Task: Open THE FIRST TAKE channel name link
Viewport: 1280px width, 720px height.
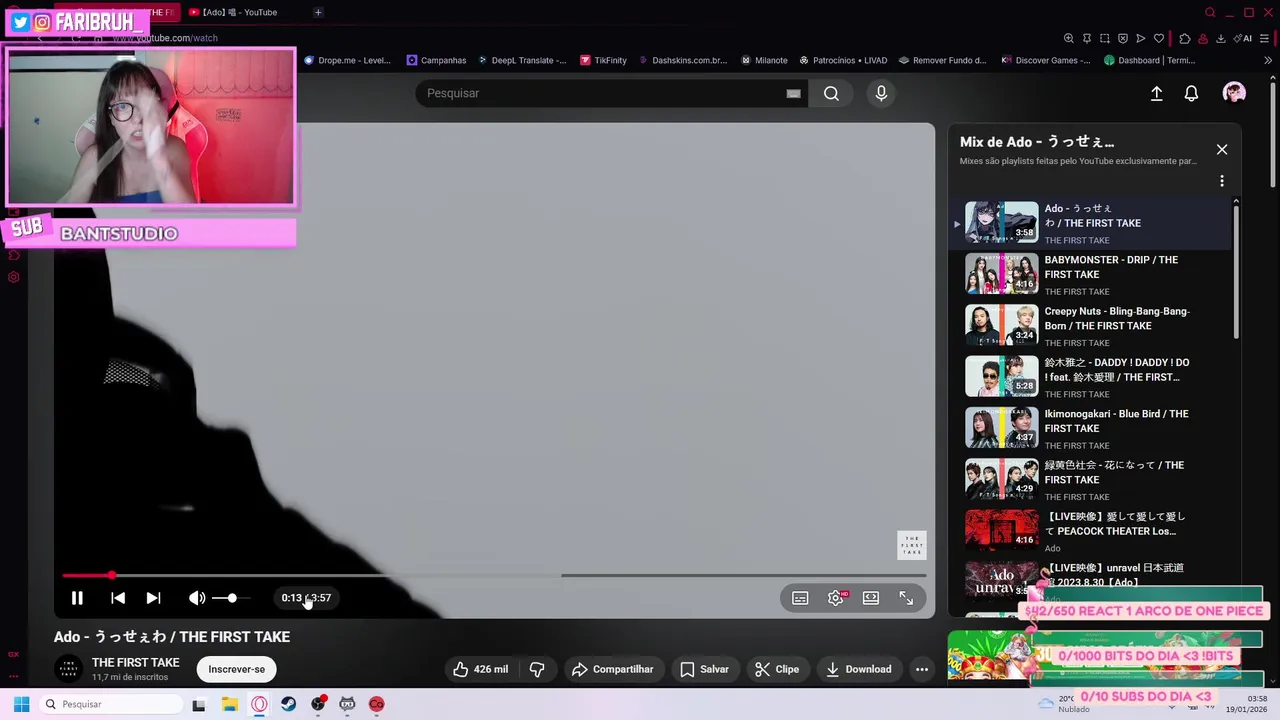Action: coord(136,662)
